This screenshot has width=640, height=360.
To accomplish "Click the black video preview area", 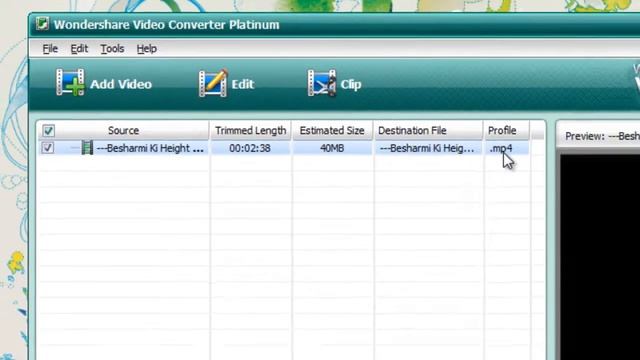I will click(600, 257).
